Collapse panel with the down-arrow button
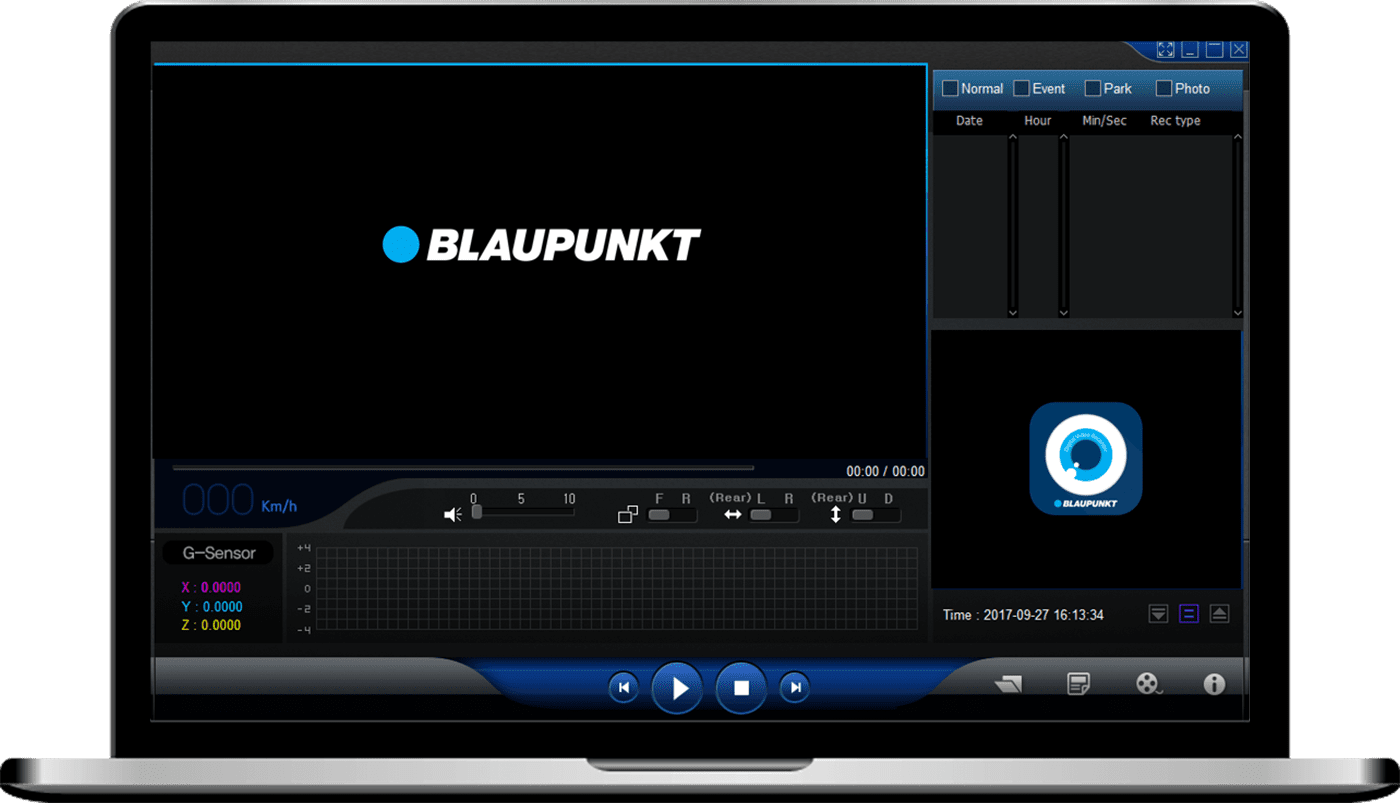This screenshot has height=803, width=1400. (1158, 614)
